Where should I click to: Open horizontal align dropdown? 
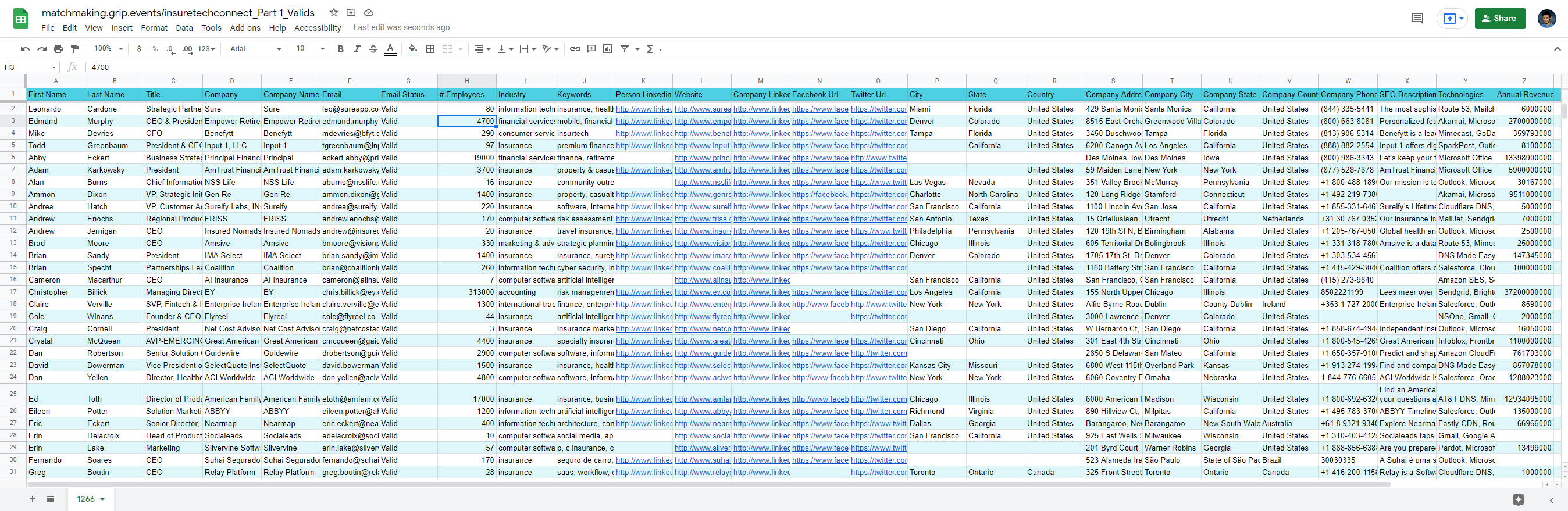point(482,49)
